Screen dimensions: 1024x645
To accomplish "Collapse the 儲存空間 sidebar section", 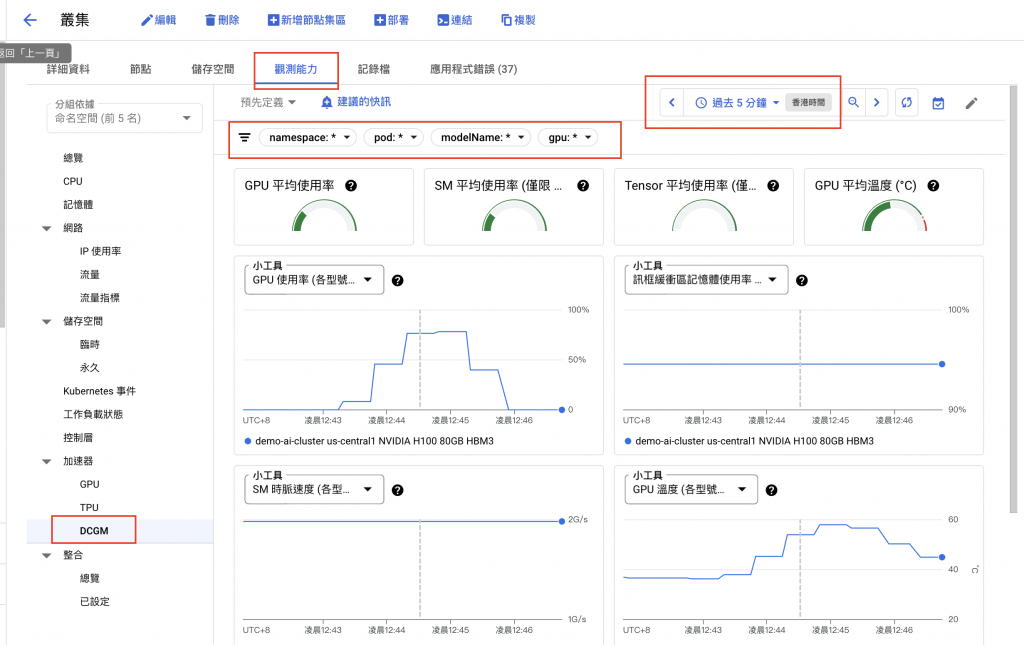I will pyautogui.click(x=46, y=321).
